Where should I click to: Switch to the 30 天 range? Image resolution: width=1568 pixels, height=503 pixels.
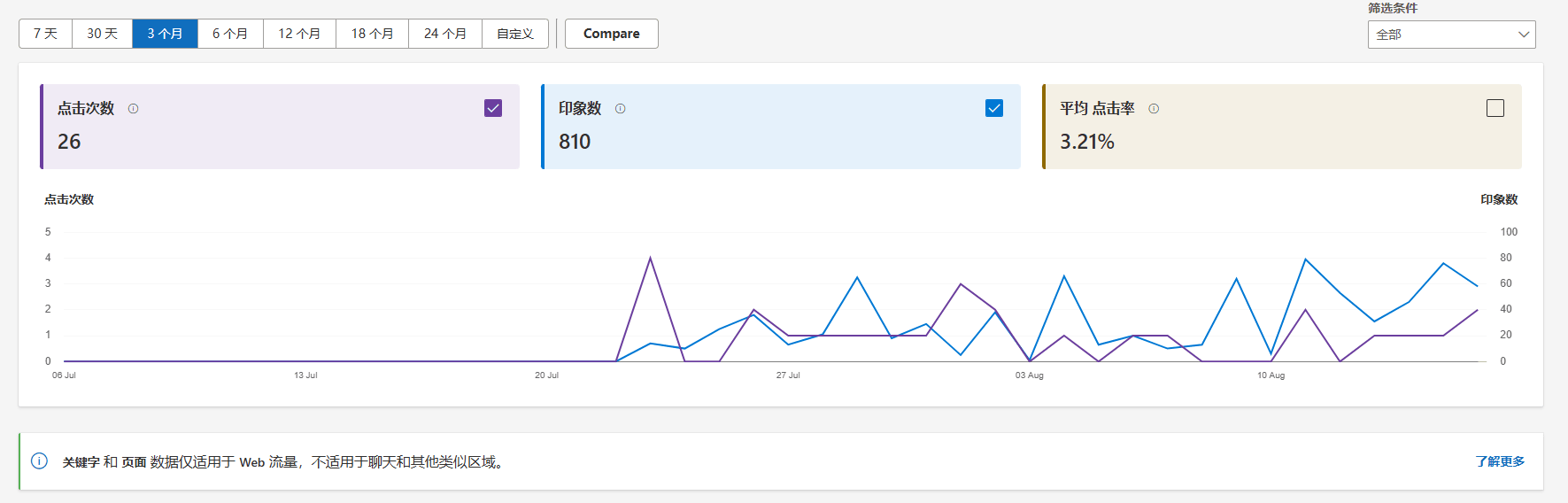[102, 34]
